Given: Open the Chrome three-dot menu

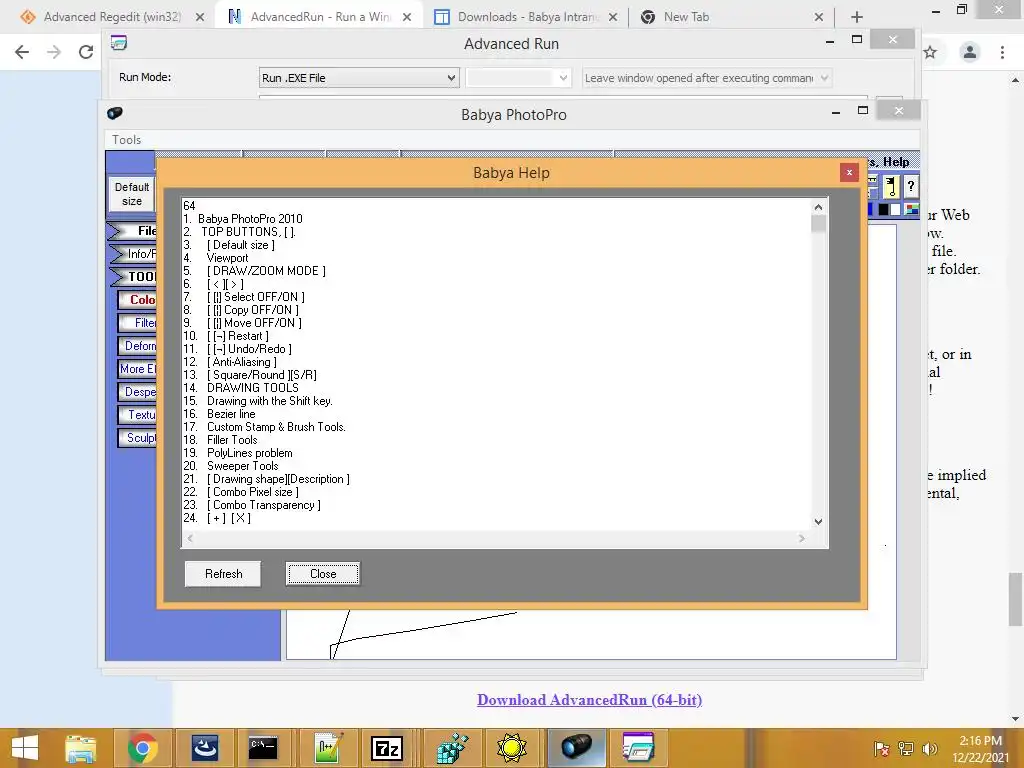Looking at the screenshot, I should tap(1002, 52).
